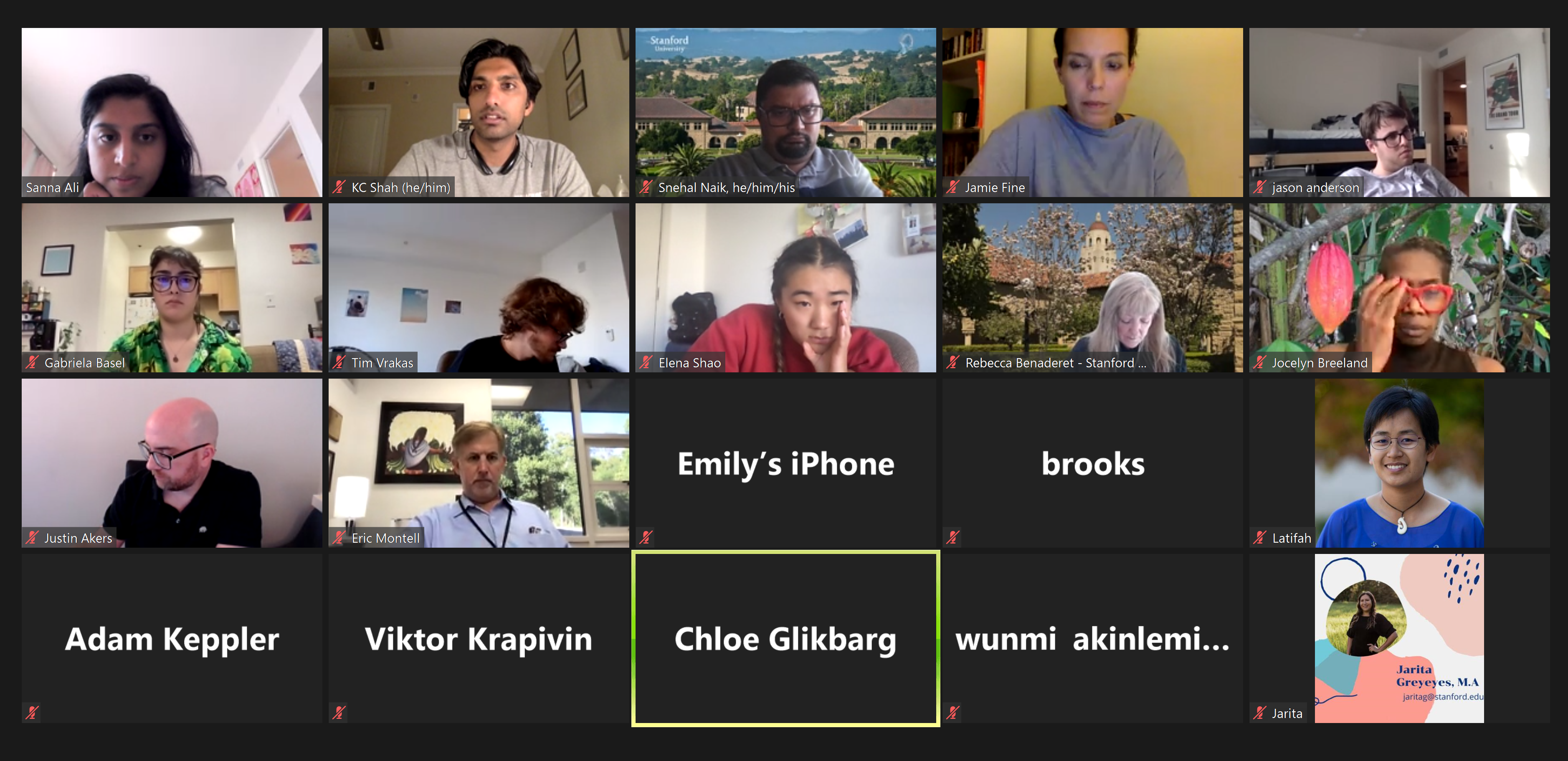Click muted mic icon on brooks tile
The height and width of the screenshot is (761, 1568).
click(x=952, y=537)
